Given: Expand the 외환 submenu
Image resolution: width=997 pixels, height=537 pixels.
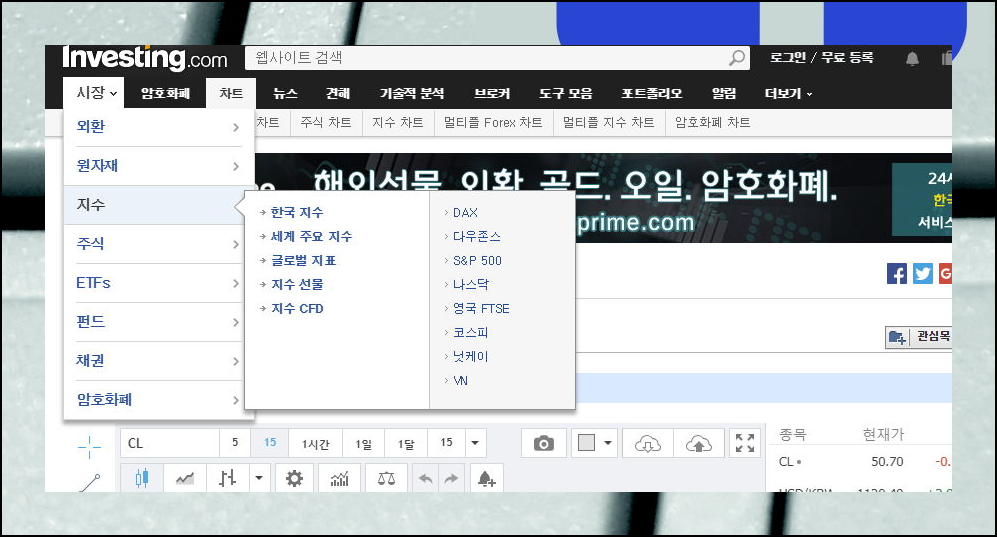Looking at the screenshot, I should pos(159,127).
